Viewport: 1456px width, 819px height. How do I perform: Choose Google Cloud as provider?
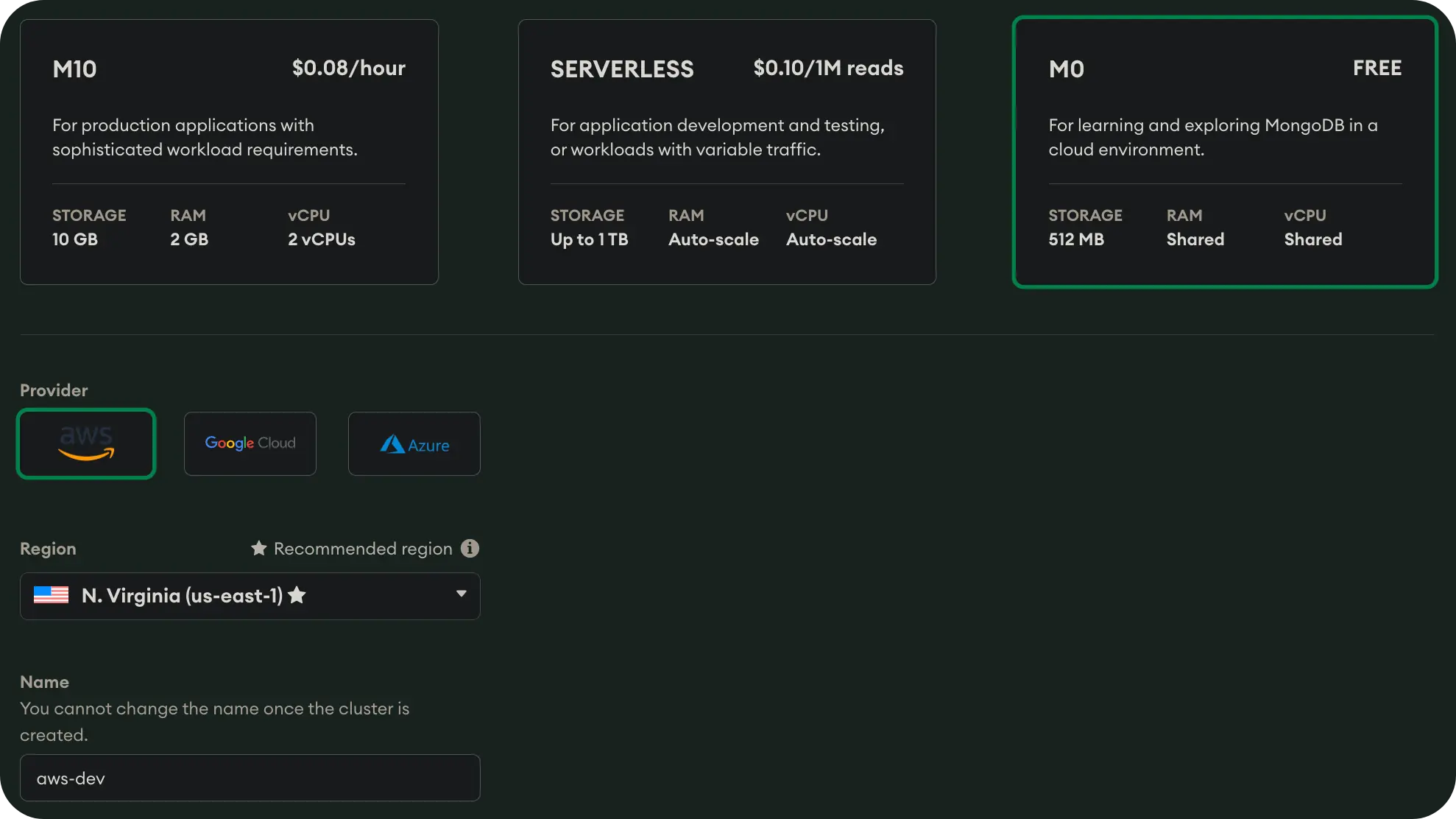(250, 443)
